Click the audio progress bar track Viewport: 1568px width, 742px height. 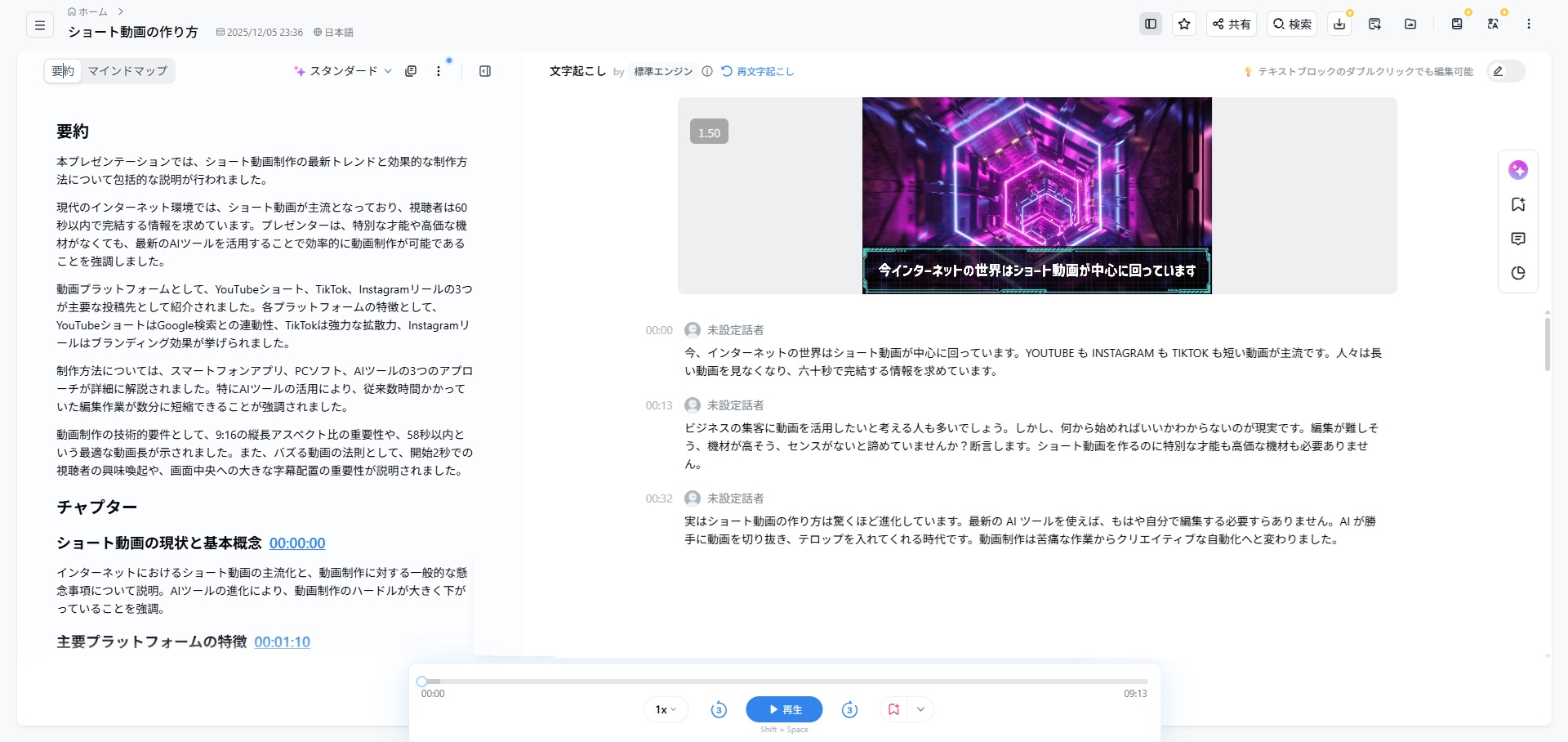point(784,681)
